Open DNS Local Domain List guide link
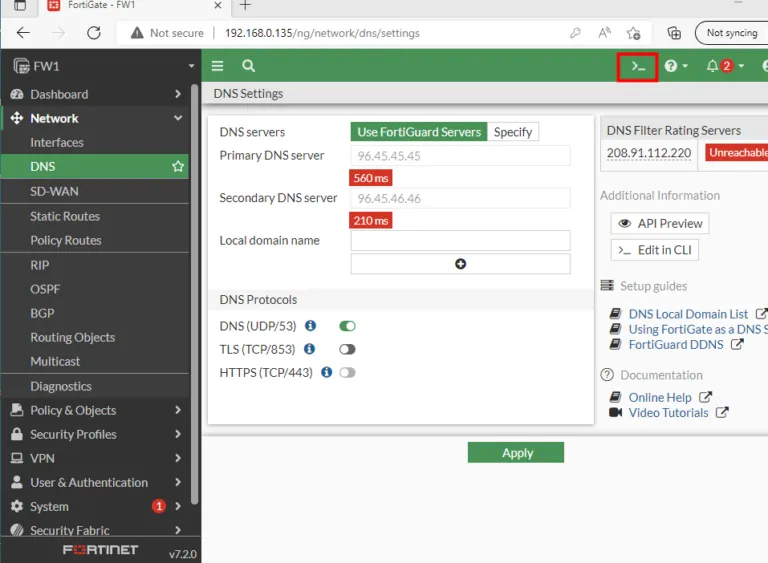 [688, 314]
